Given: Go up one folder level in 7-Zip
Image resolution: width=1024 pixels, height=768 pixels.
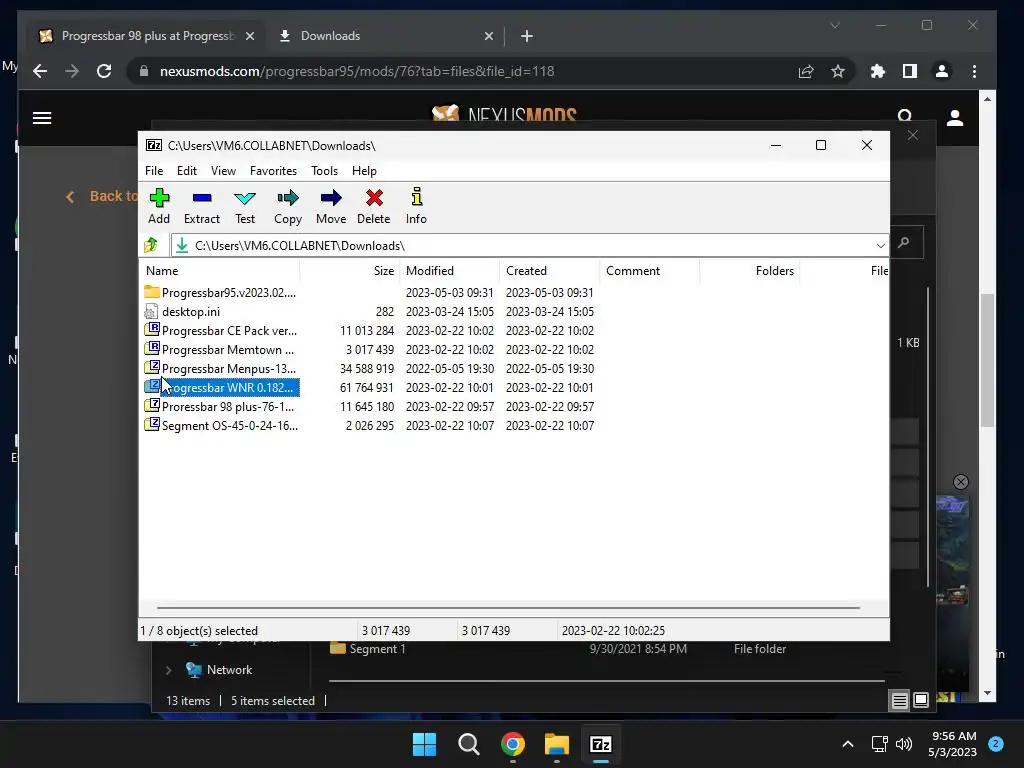Looking at the screenshot, I should pos(151,245).
